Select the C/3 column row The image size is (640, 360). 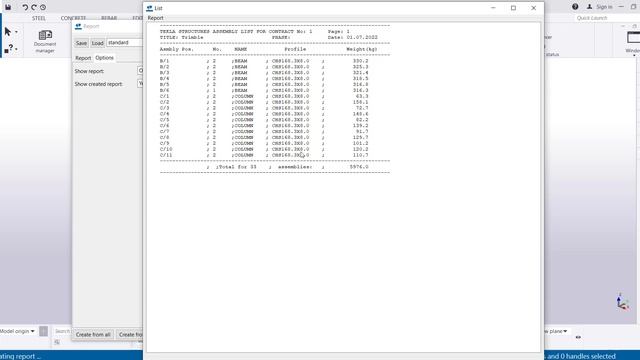pos(264,108)
